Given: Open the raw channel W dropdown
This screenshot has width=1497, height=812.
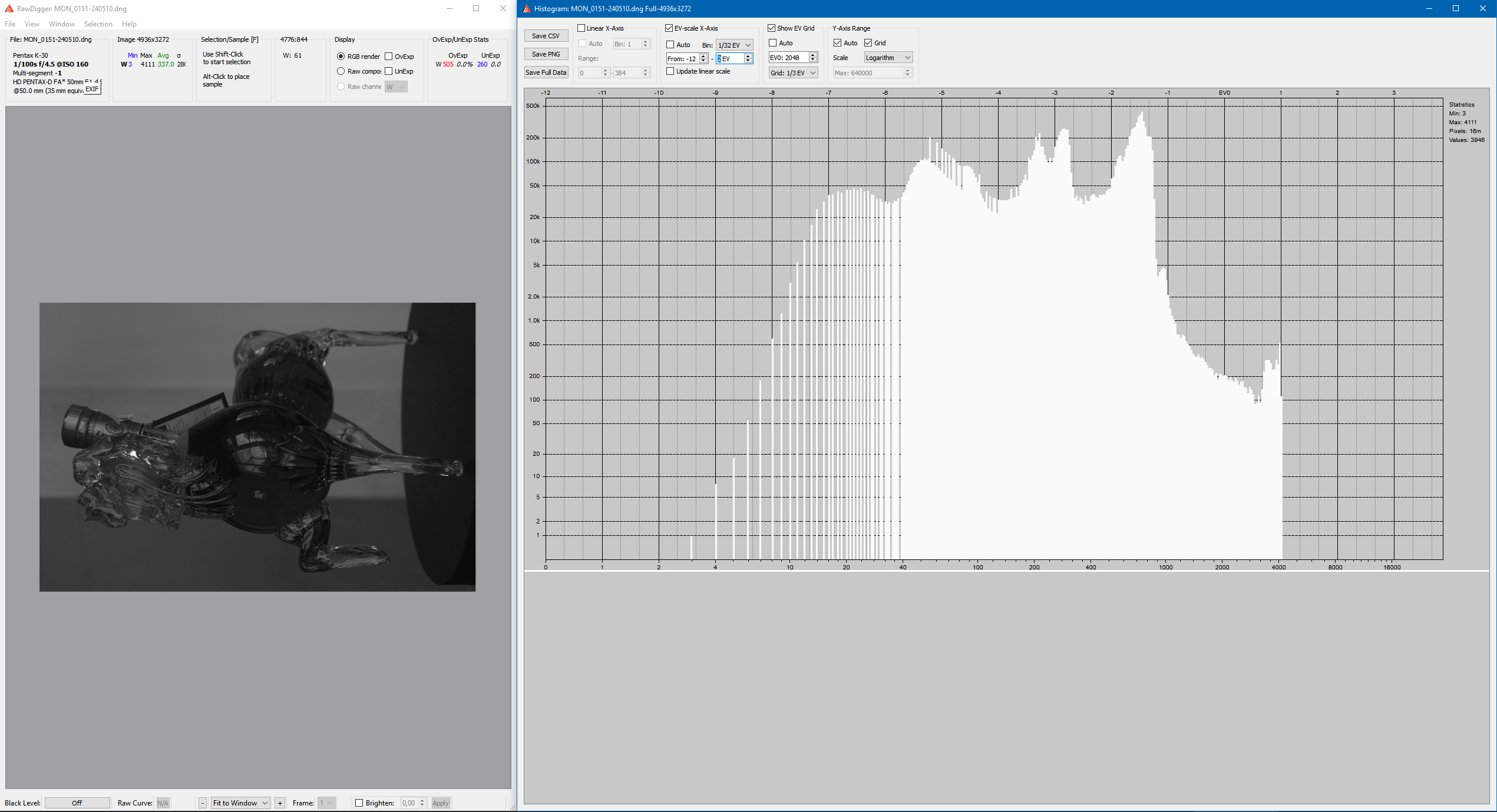Looking at the screenshot, I should [396, 87].
